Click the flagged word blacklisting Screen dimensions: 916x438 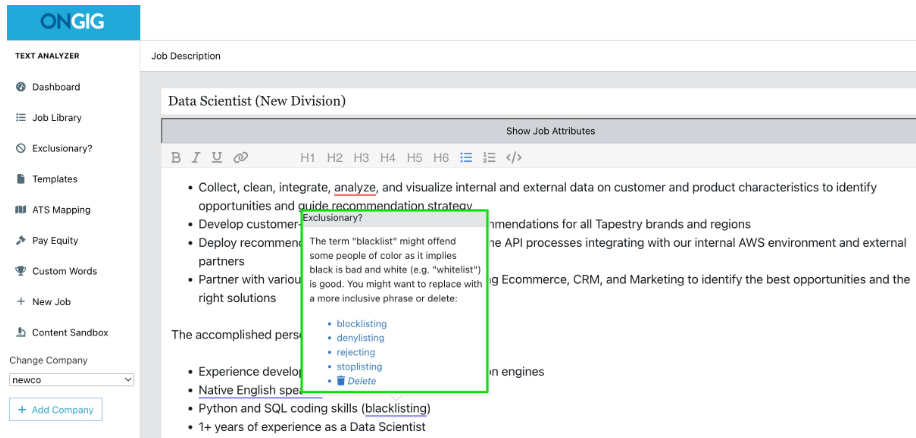coord(396,407)
